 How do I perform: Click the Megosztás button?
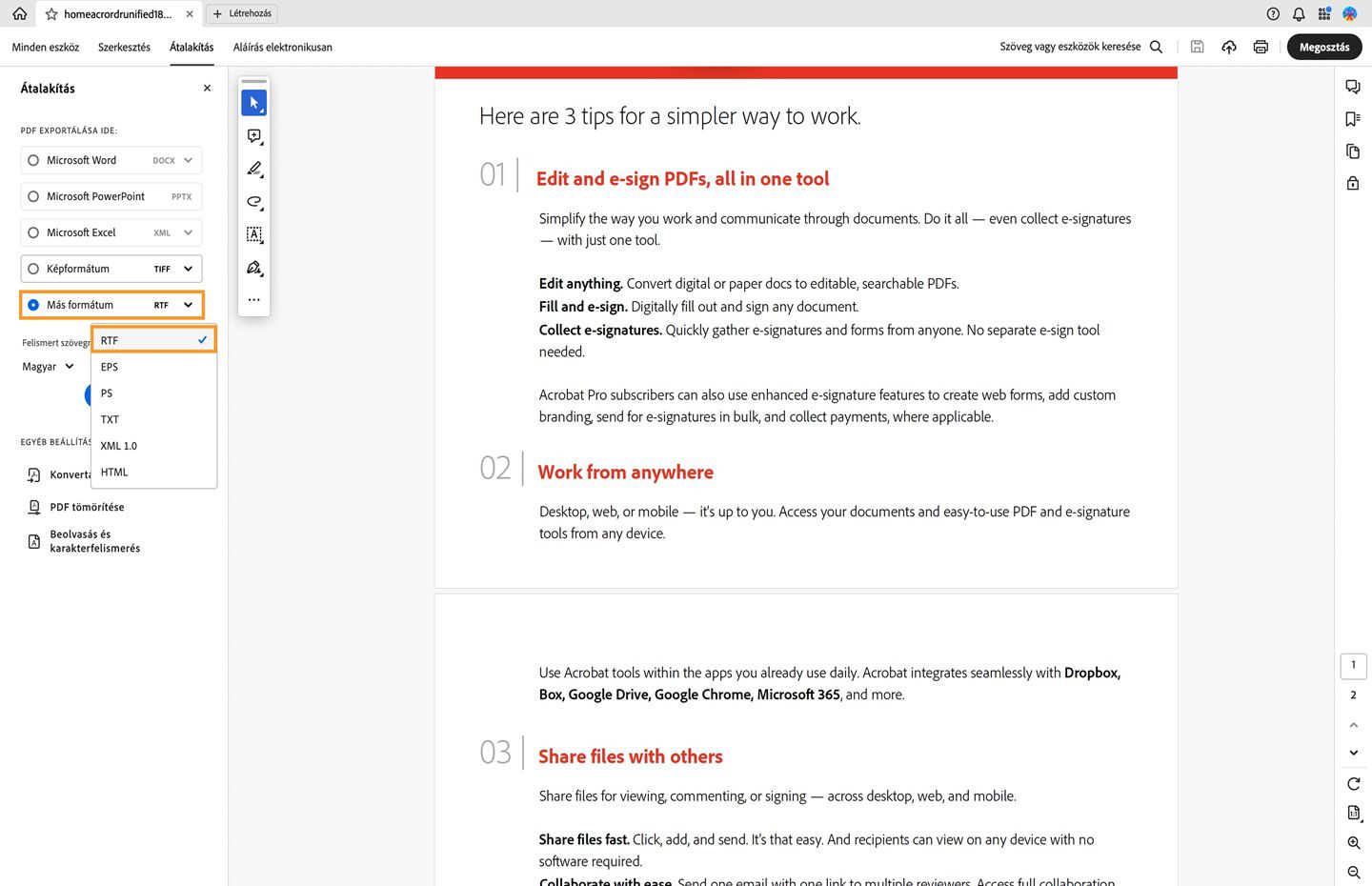point(1323,47)
